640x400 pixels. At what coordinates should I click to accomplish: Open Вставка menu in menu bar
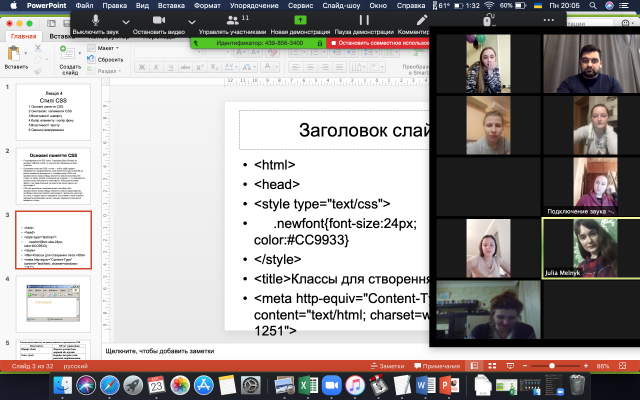click(171, 5)
